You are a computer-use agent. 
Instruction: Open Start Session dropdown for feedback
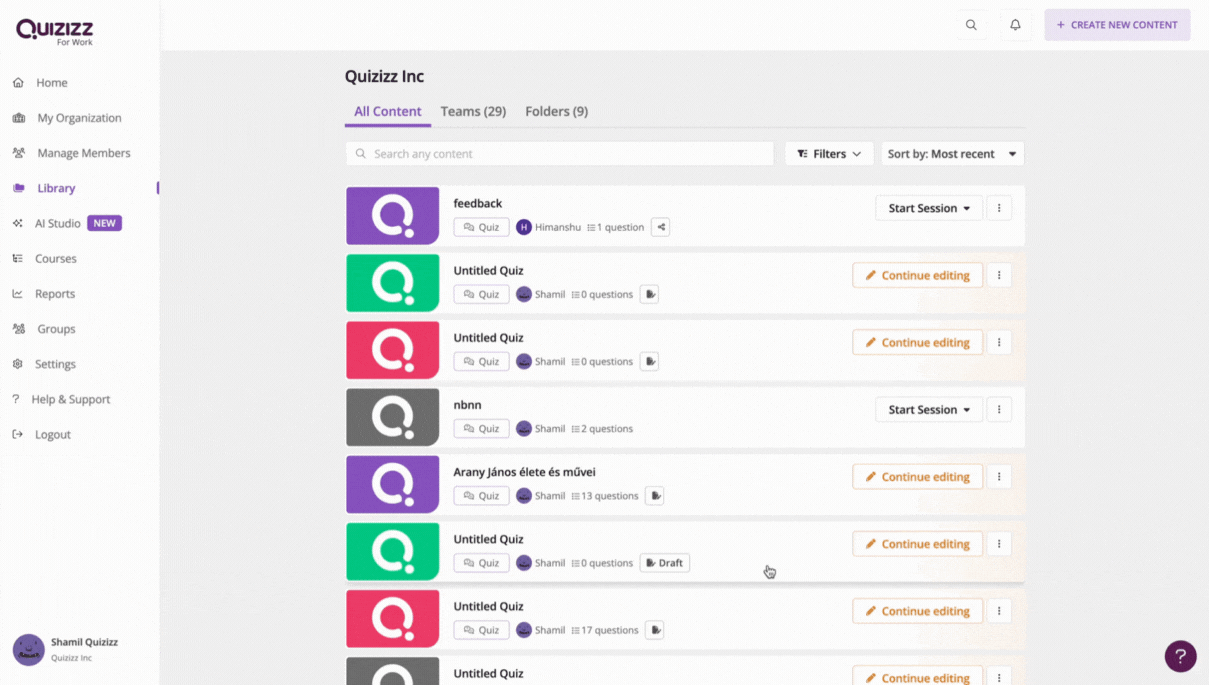click(929, 208)
